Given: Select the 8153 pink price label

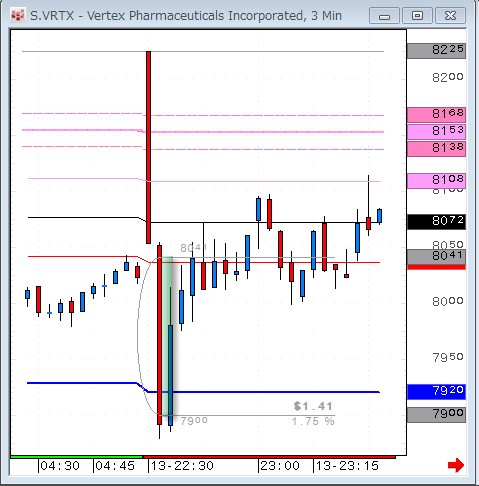Looking at the screenshot, I should 436,131.
